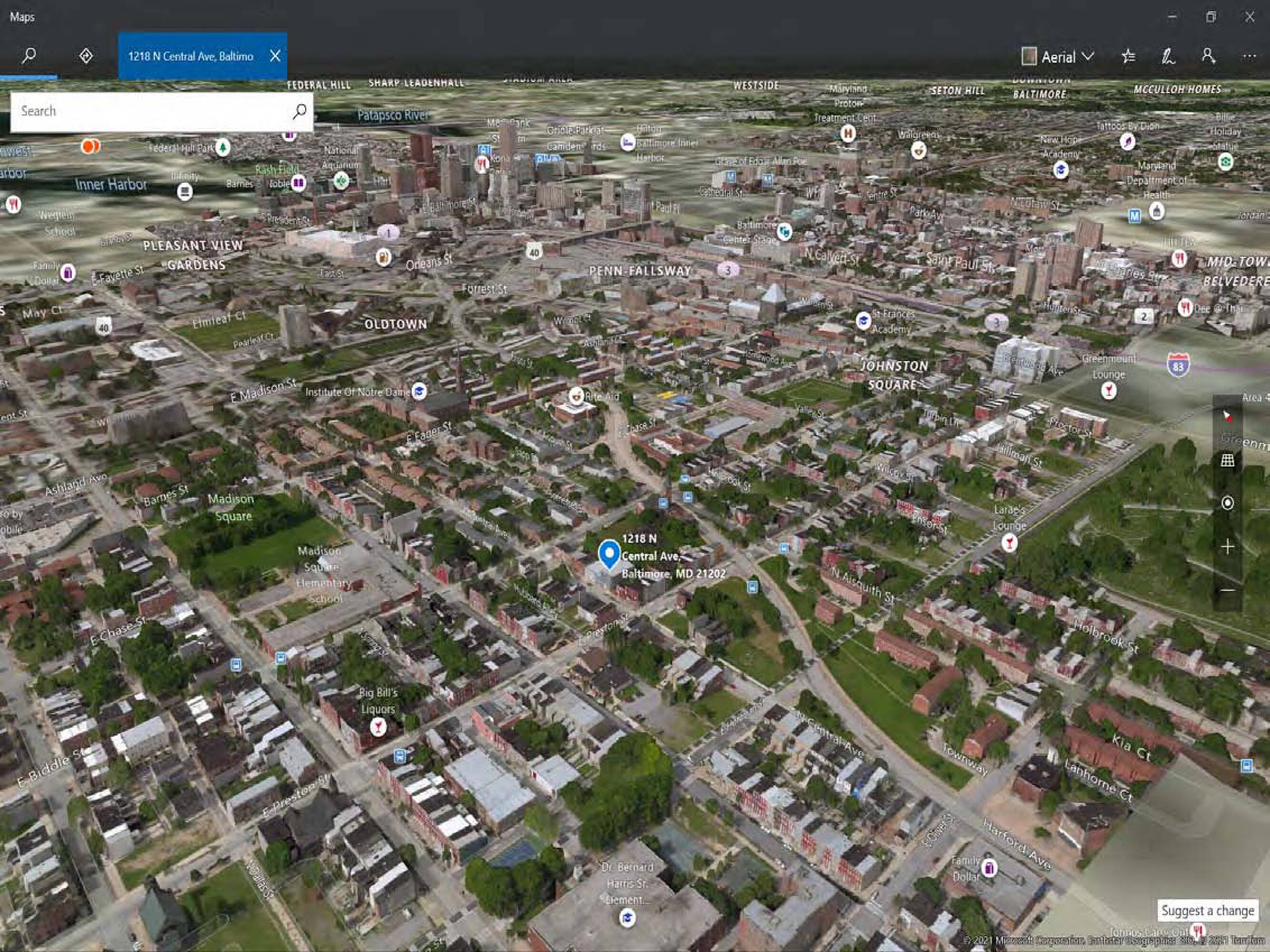The image size is (1270, 952).
Task: Zoom out with the minus button
Action: 1227,590
